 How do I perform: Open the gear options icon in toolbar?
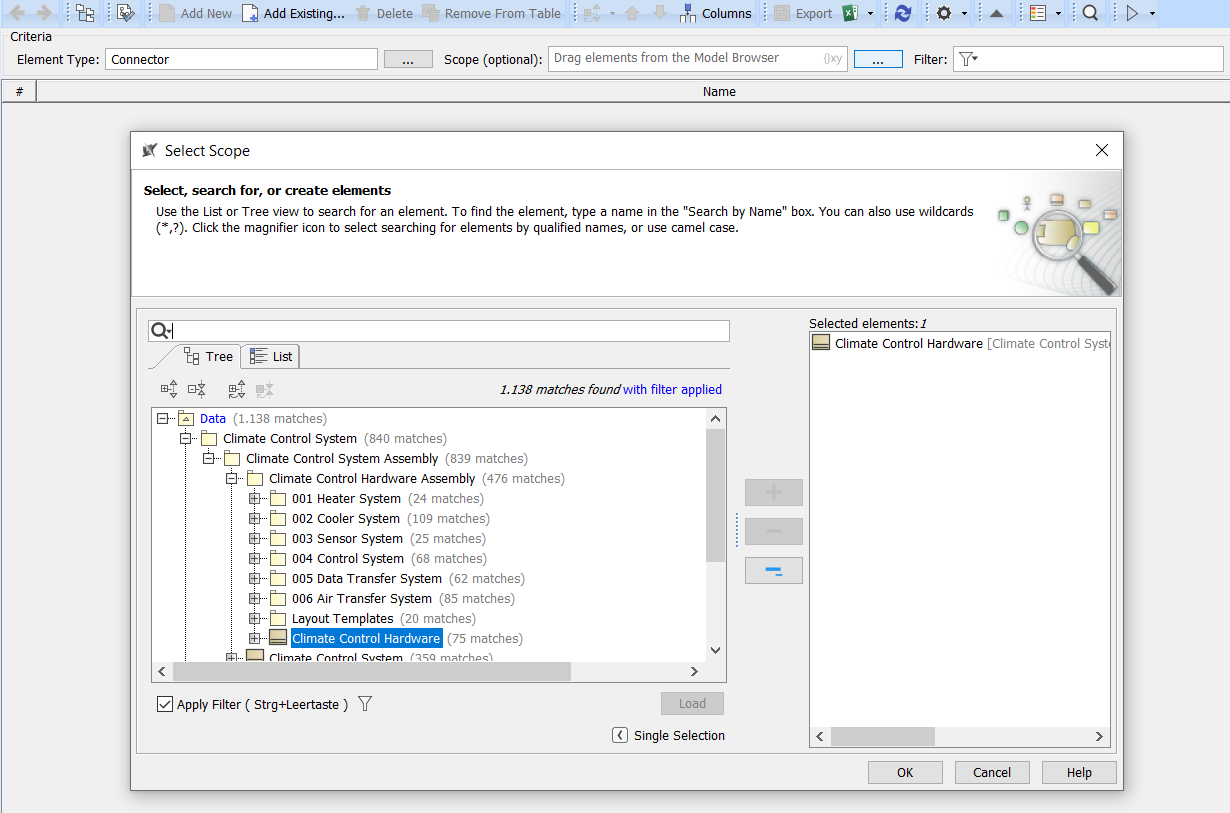pos(943,13)
